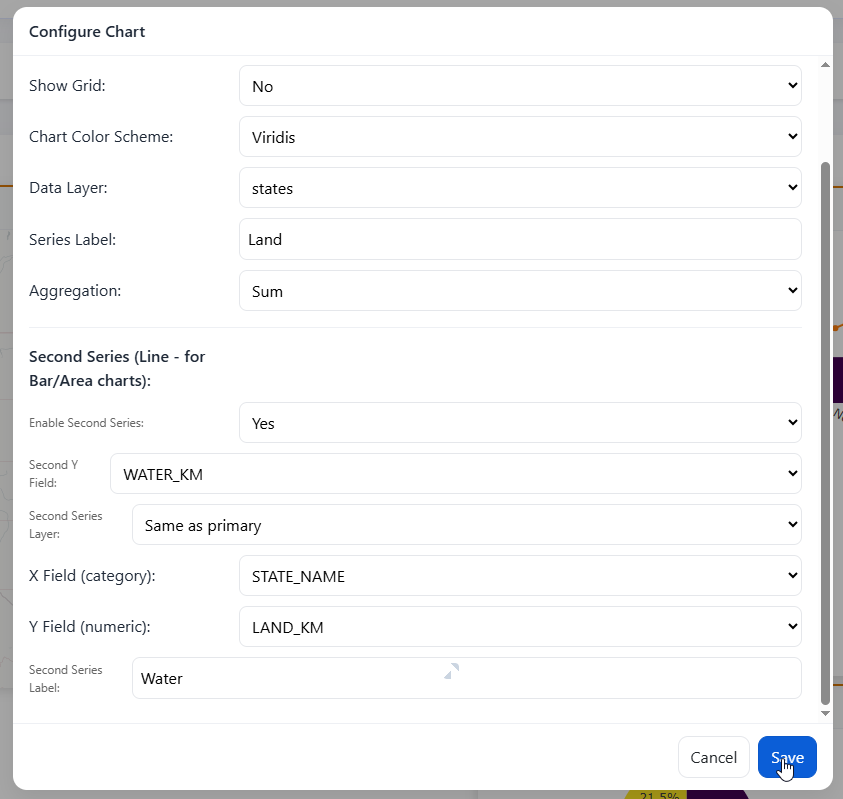Select the Y Field numeric dropdown

coord(520,627)
